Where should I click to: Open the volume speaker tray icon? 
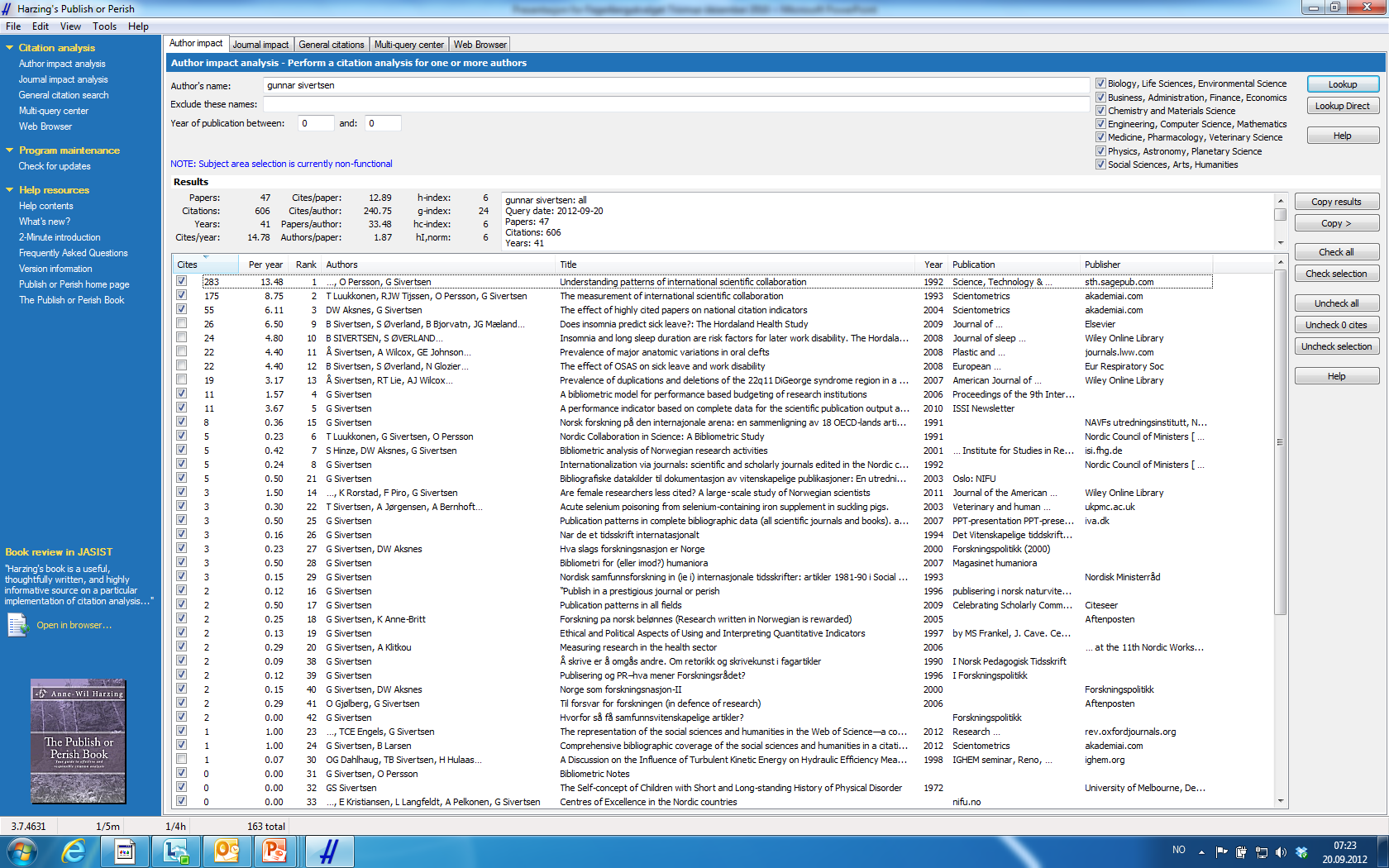pos(1281,851)
